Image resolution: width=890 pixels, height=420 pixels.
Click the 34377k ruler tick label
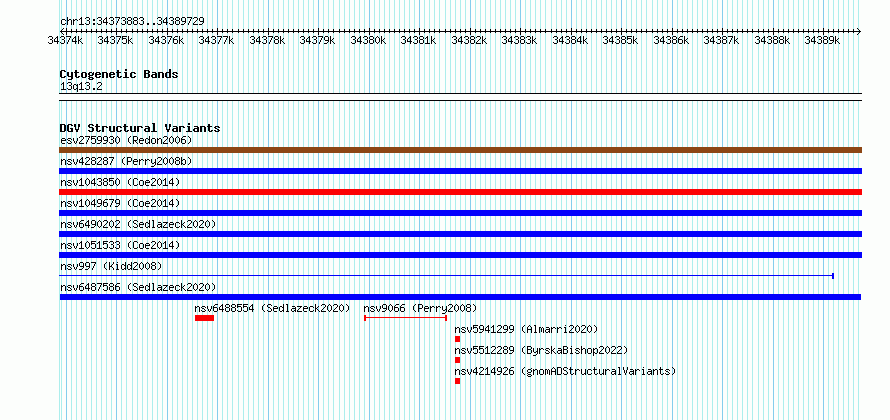click(x=217, y=40)
